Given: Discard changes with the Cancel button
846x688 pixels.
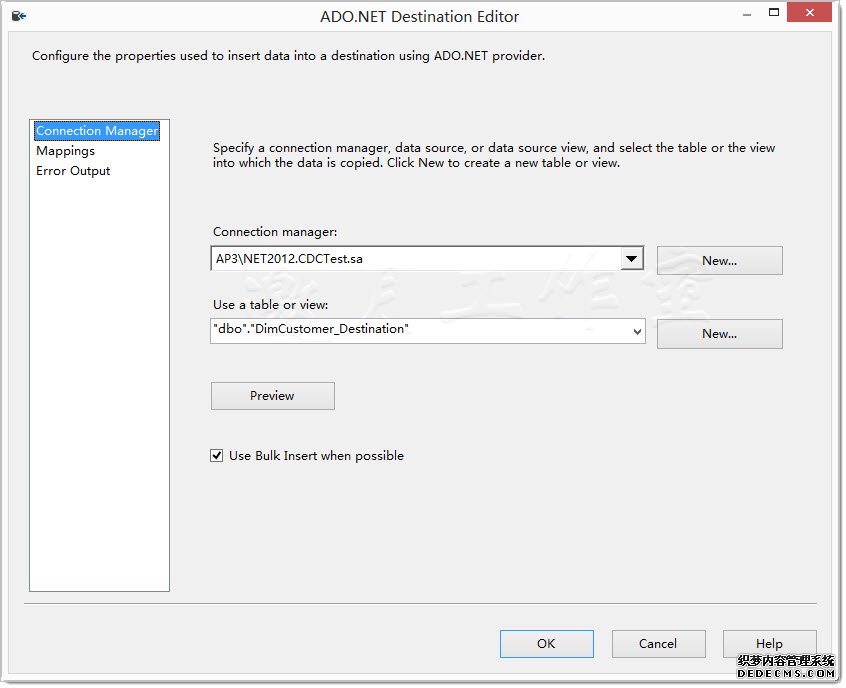Looking at the screenshot, I should pos(658,644).
